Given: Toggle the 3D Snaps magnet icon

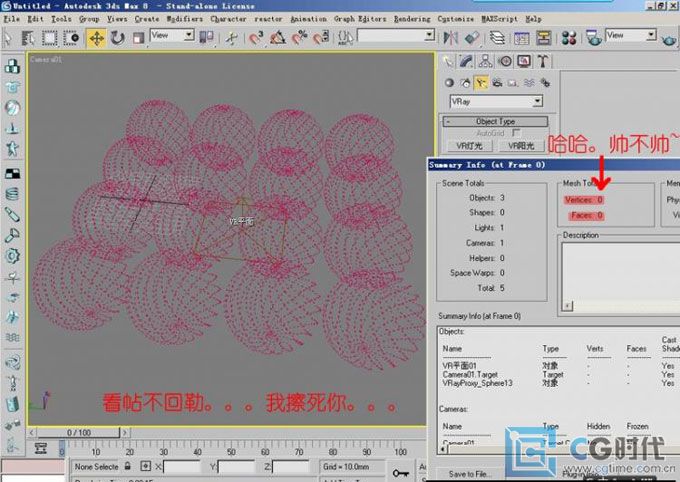Looking at the screenshot, I should (256, 38).
